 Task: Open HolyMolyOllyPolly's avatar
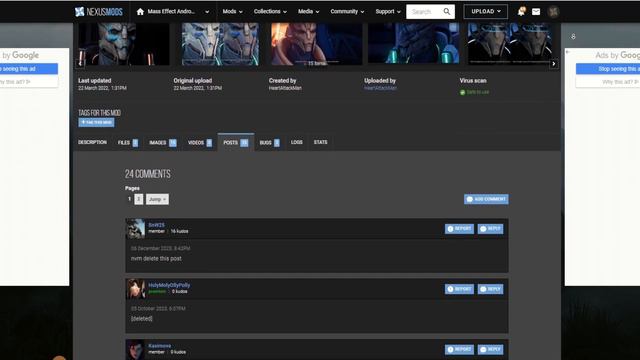point(136,289)
